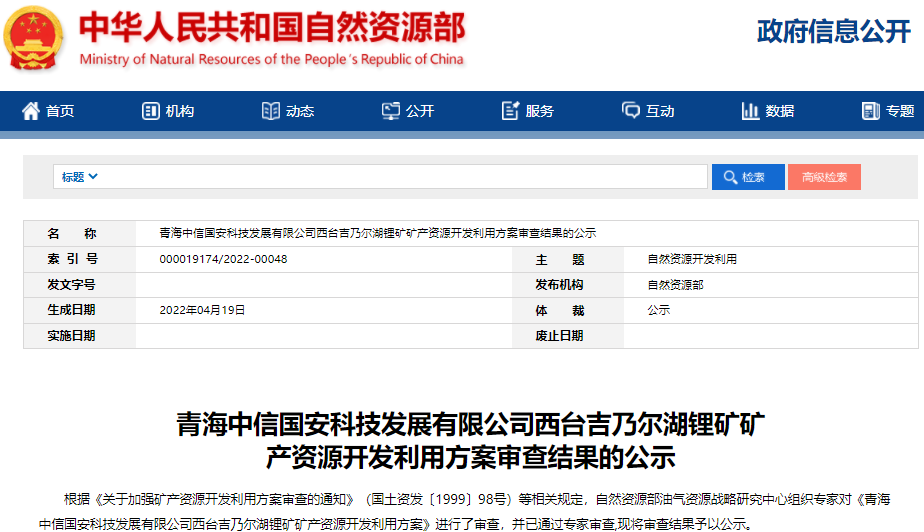Click the document name in 名称 row
The height and width of the screenshot is (532, 924).
377,233
